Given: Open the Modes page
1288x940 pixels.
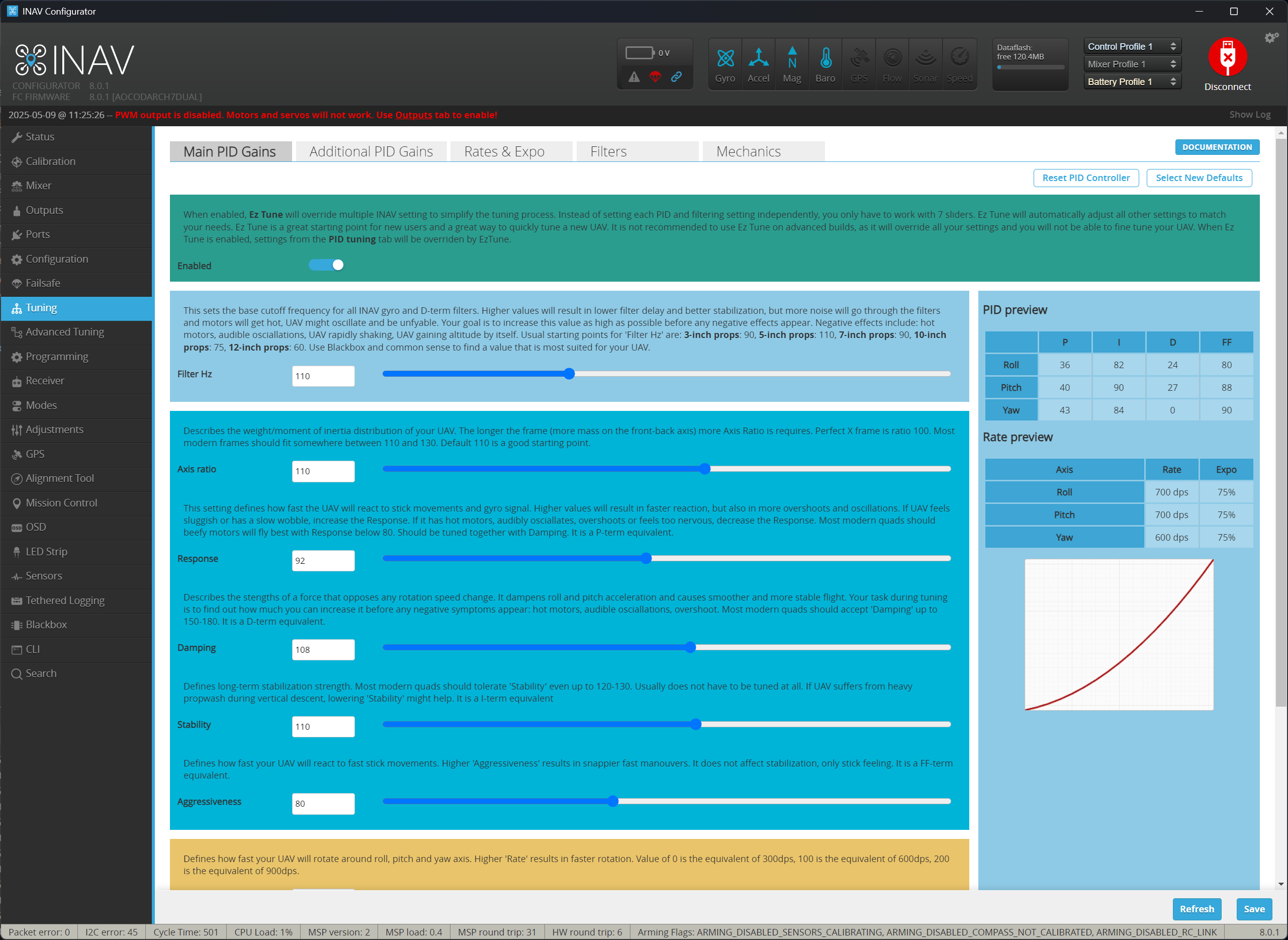Looking at the screenshot, I should [76, 406].
